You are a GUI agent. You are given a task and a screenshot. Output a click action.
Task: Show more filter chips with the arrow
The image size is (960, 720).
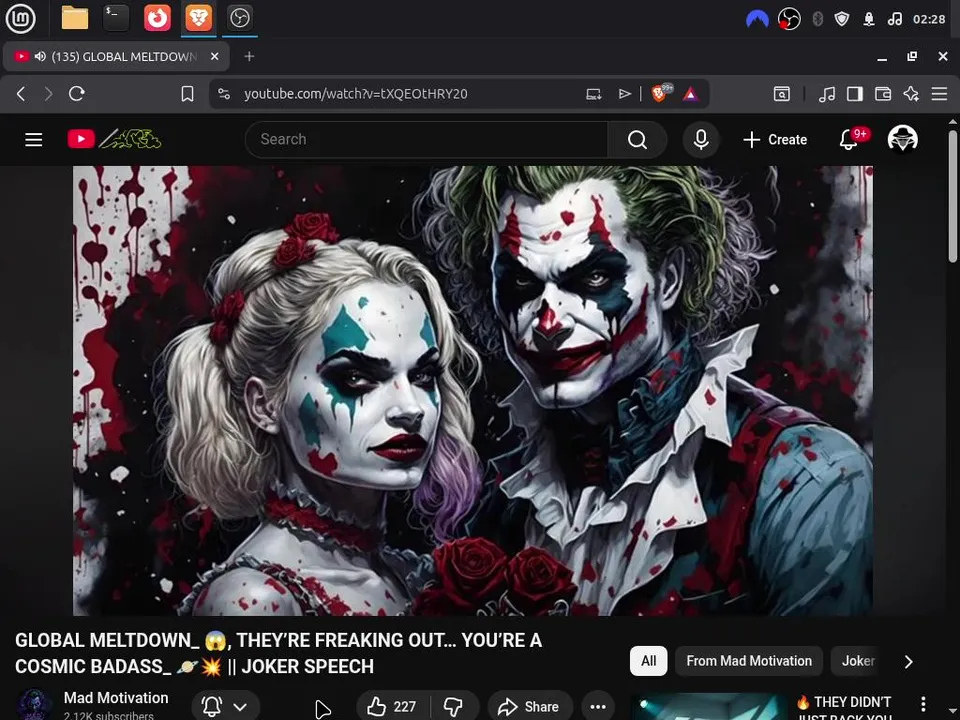[909, 662]
